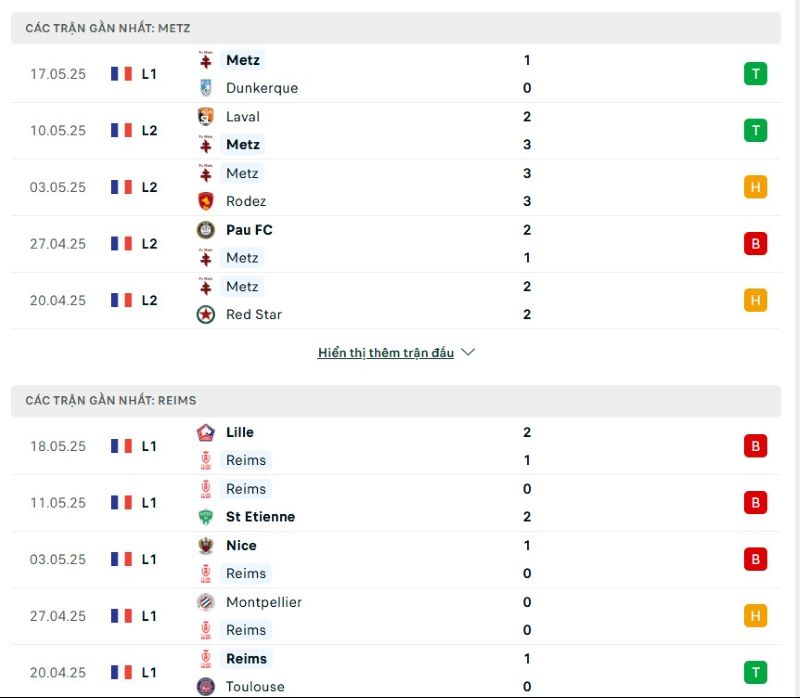The height and width of the screenshot is (698, 800).
Task: Click the 'Các trận gần nhất: Reims' header
Action: pos(396,401)
